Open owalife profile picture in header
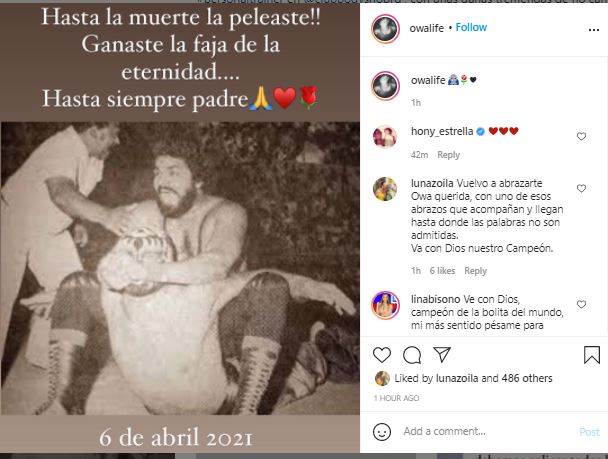Screen dimensions: 608x459 385,29
